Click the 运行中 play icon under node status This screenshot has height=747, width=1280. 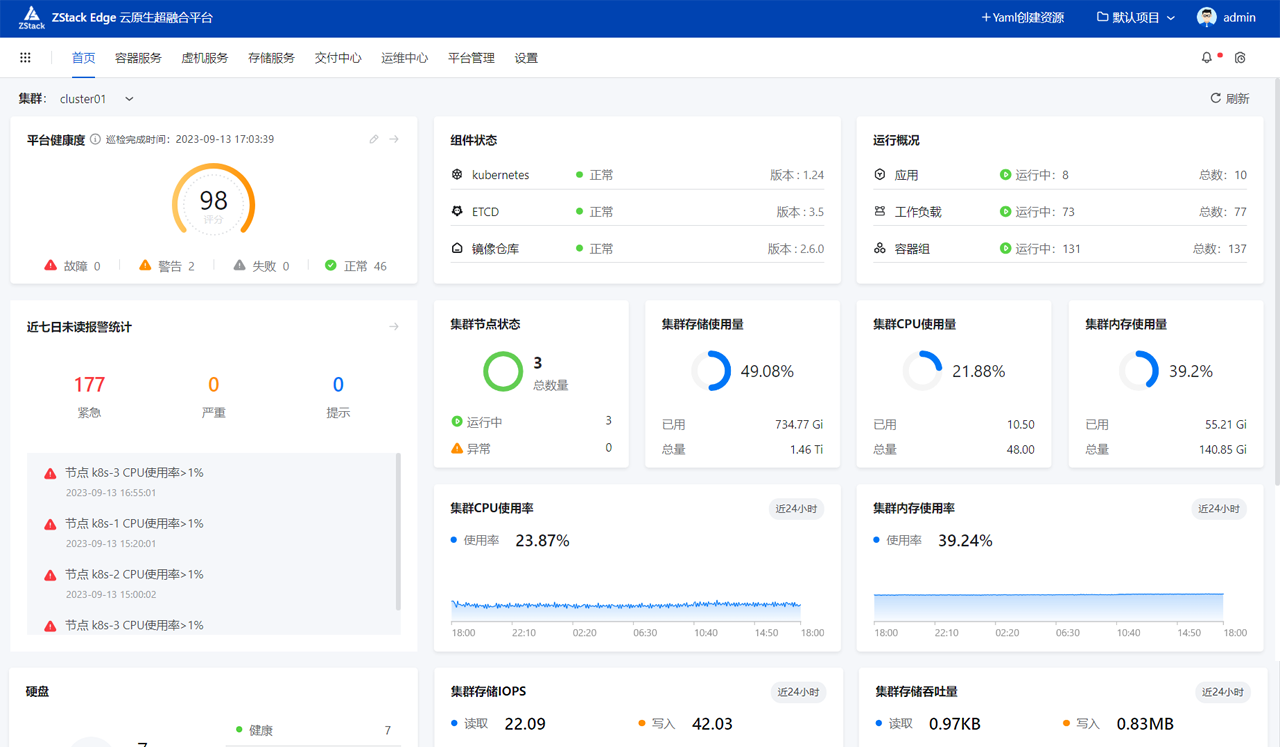457,422
